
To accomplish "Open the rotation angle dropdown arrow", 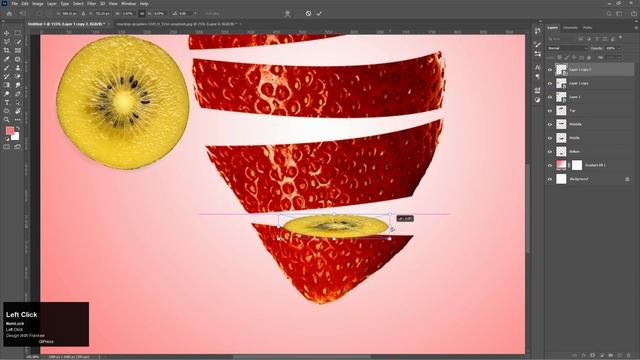I will click(x=196, y=13).
